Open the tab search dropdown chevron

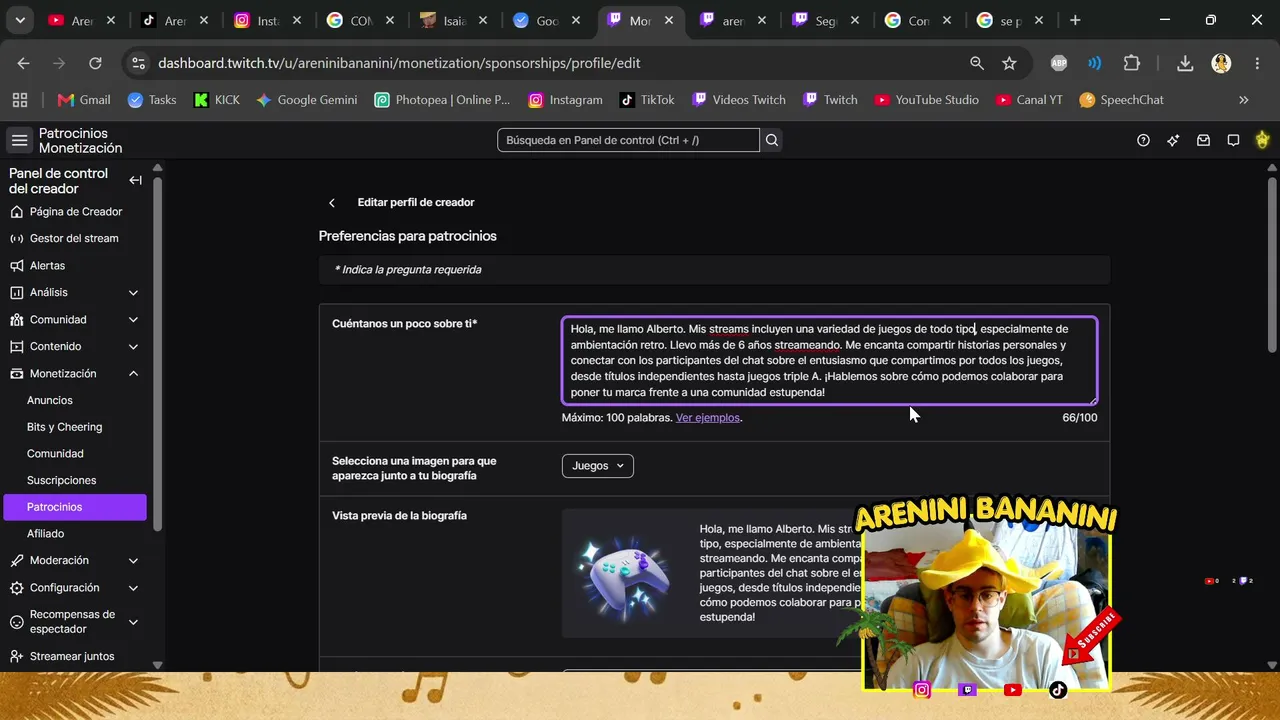point(20,20)
